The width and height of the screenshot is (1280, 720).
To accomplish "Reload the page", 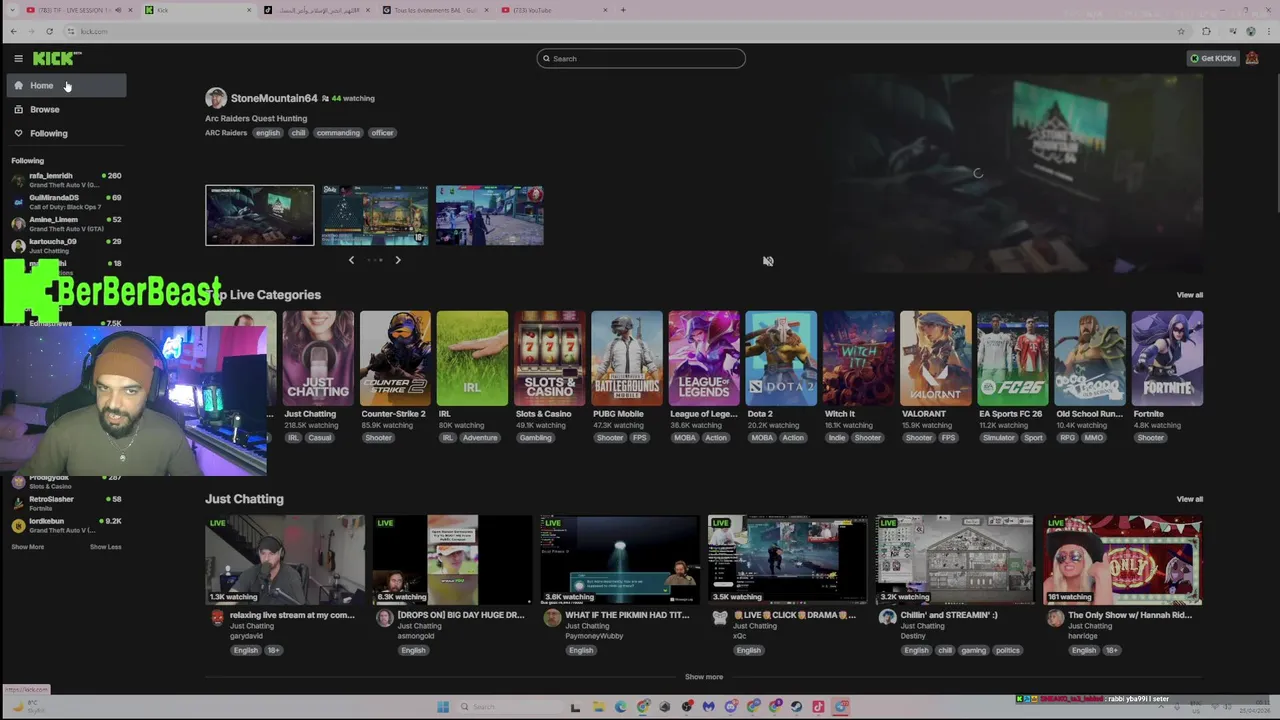I will pos(49,31).
